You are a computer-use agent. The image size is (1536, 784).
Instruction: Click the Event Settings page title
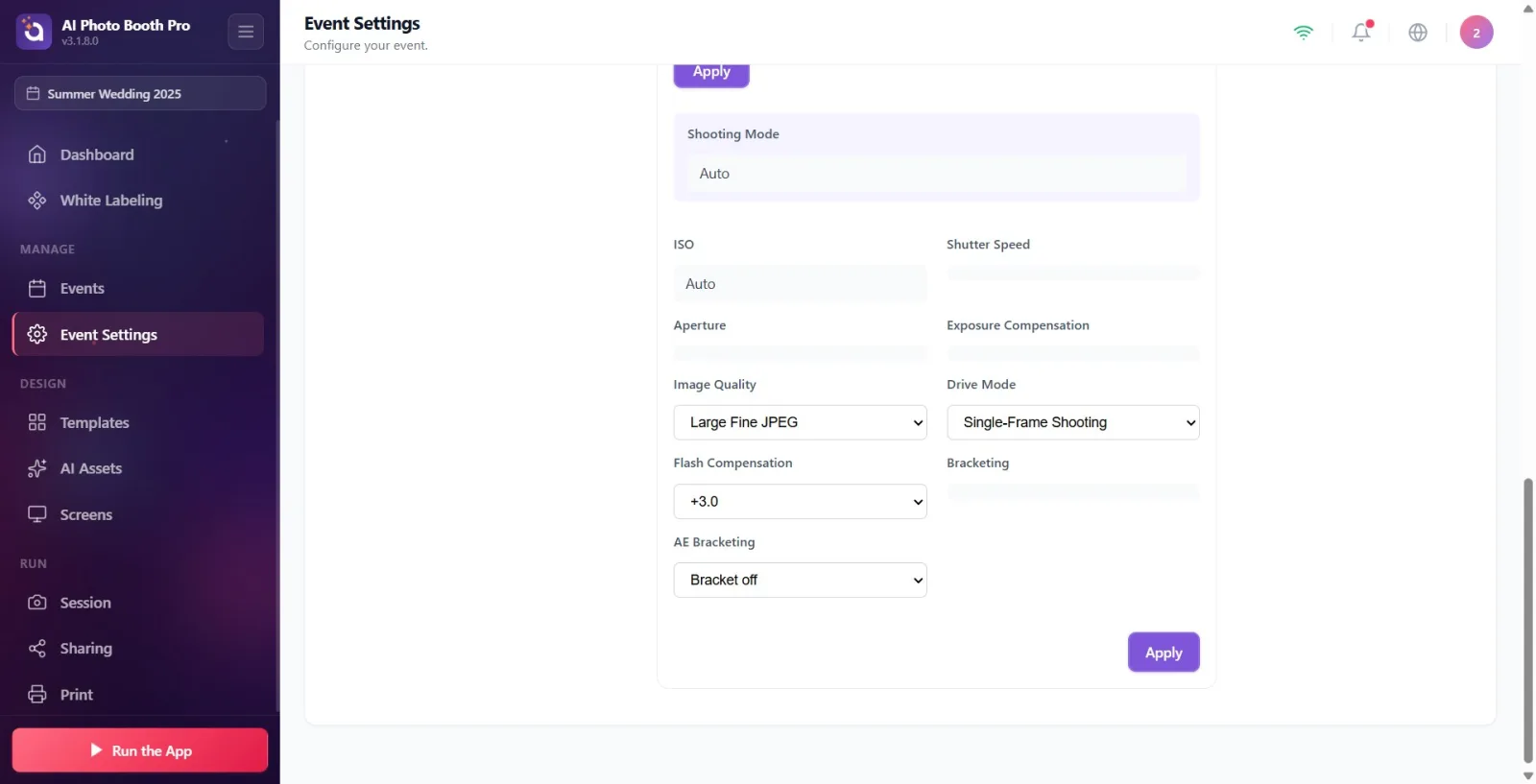[362, 23]
